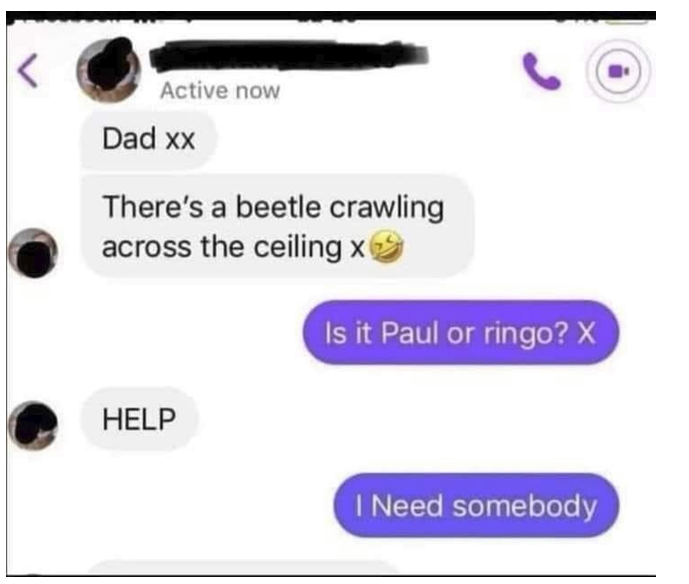The image size is (689, 584).
Task: Tap the laughing emoji in beetle message
Action: (386, 246)
